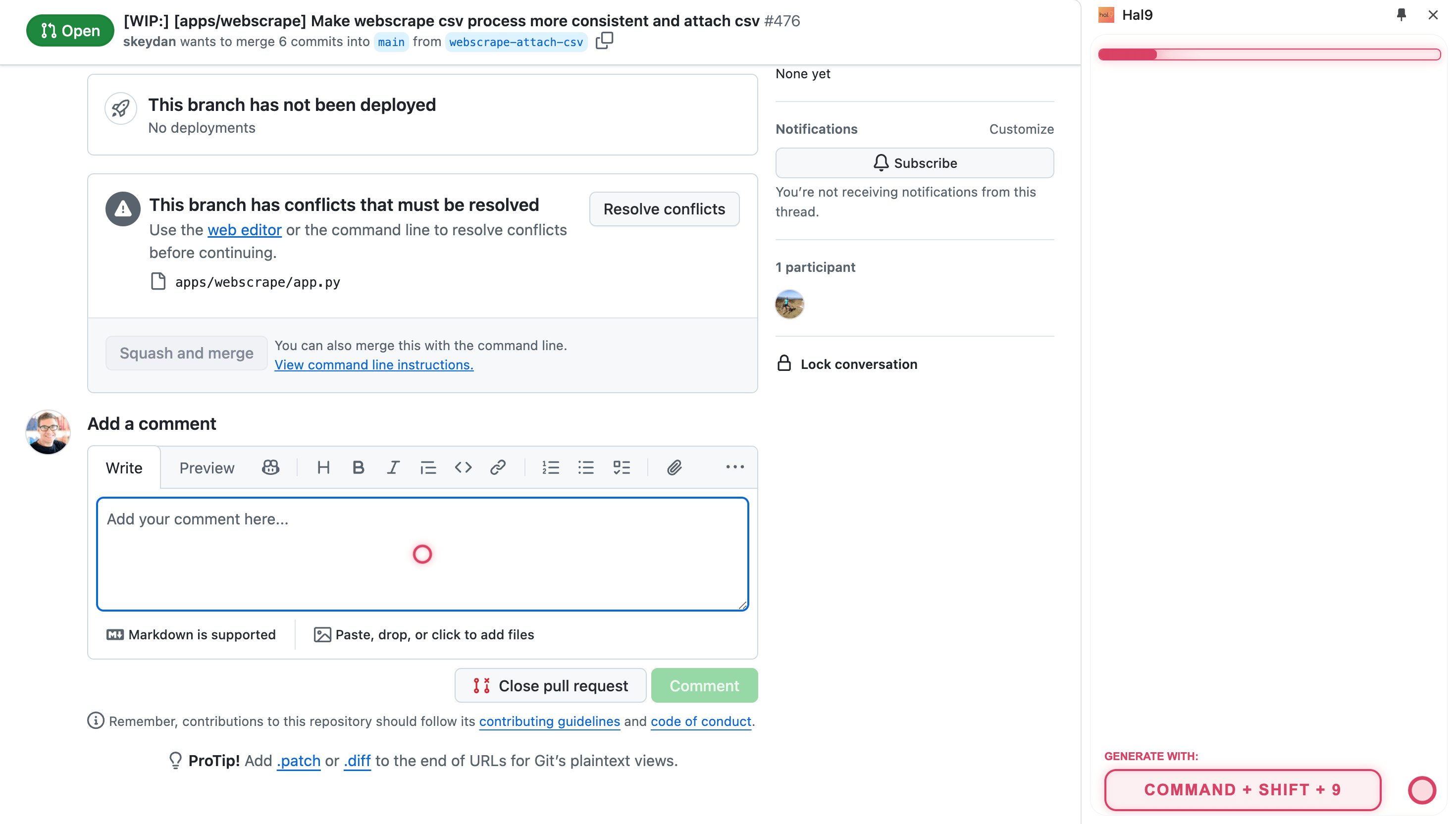The width and height of the screenshot is (1456, 824).
Task: Click the attach files paperclip icon
Action: point(674,467)
